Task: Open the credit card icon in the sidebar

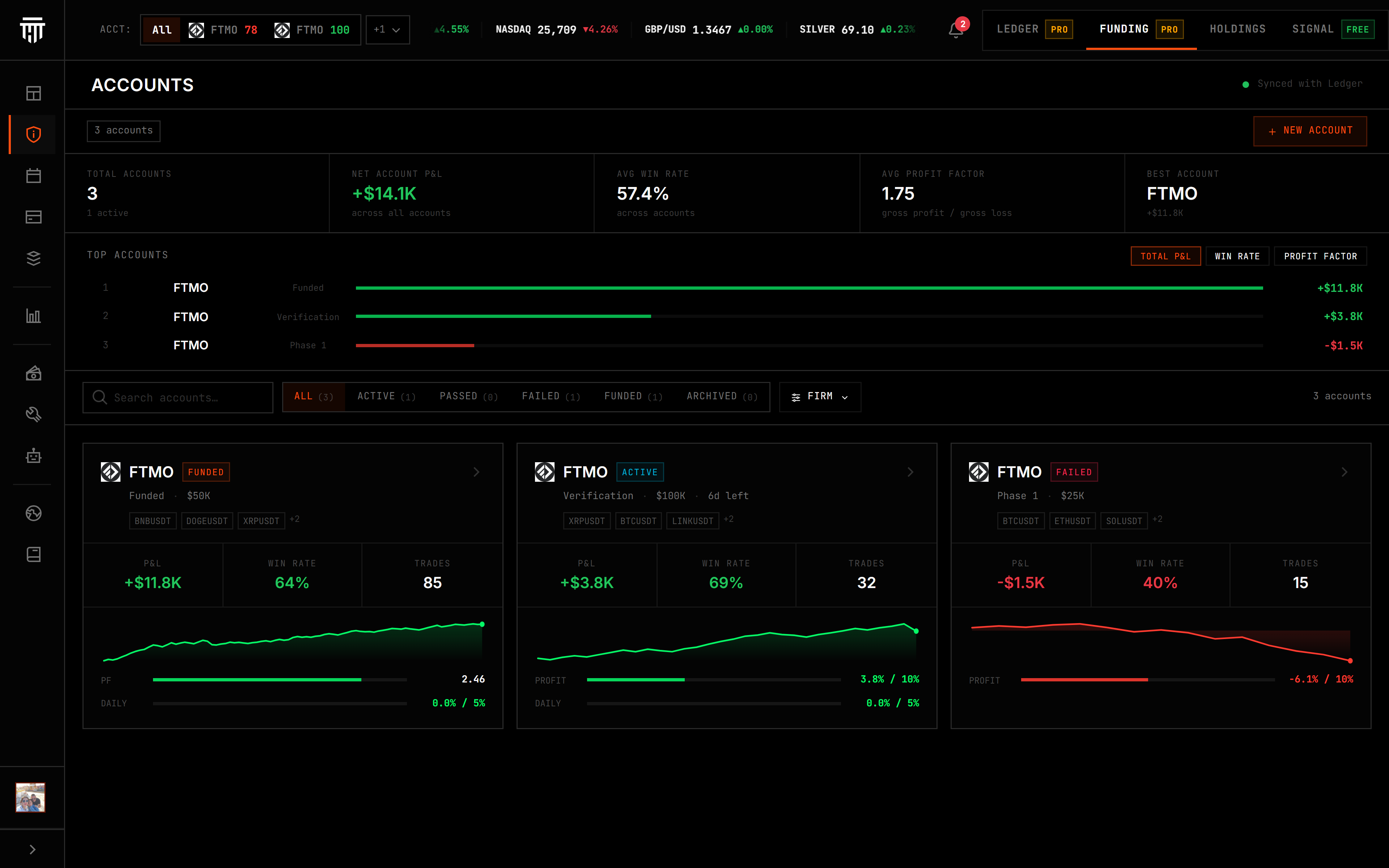Action: [x=34, y=217]
